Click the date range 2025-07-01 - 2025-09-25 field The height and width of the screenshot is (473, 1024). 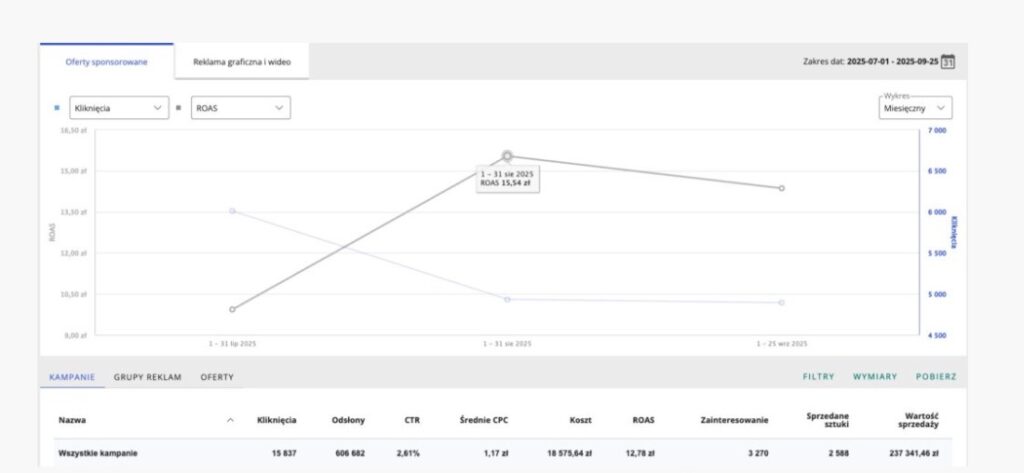click(x=891, y=61)
